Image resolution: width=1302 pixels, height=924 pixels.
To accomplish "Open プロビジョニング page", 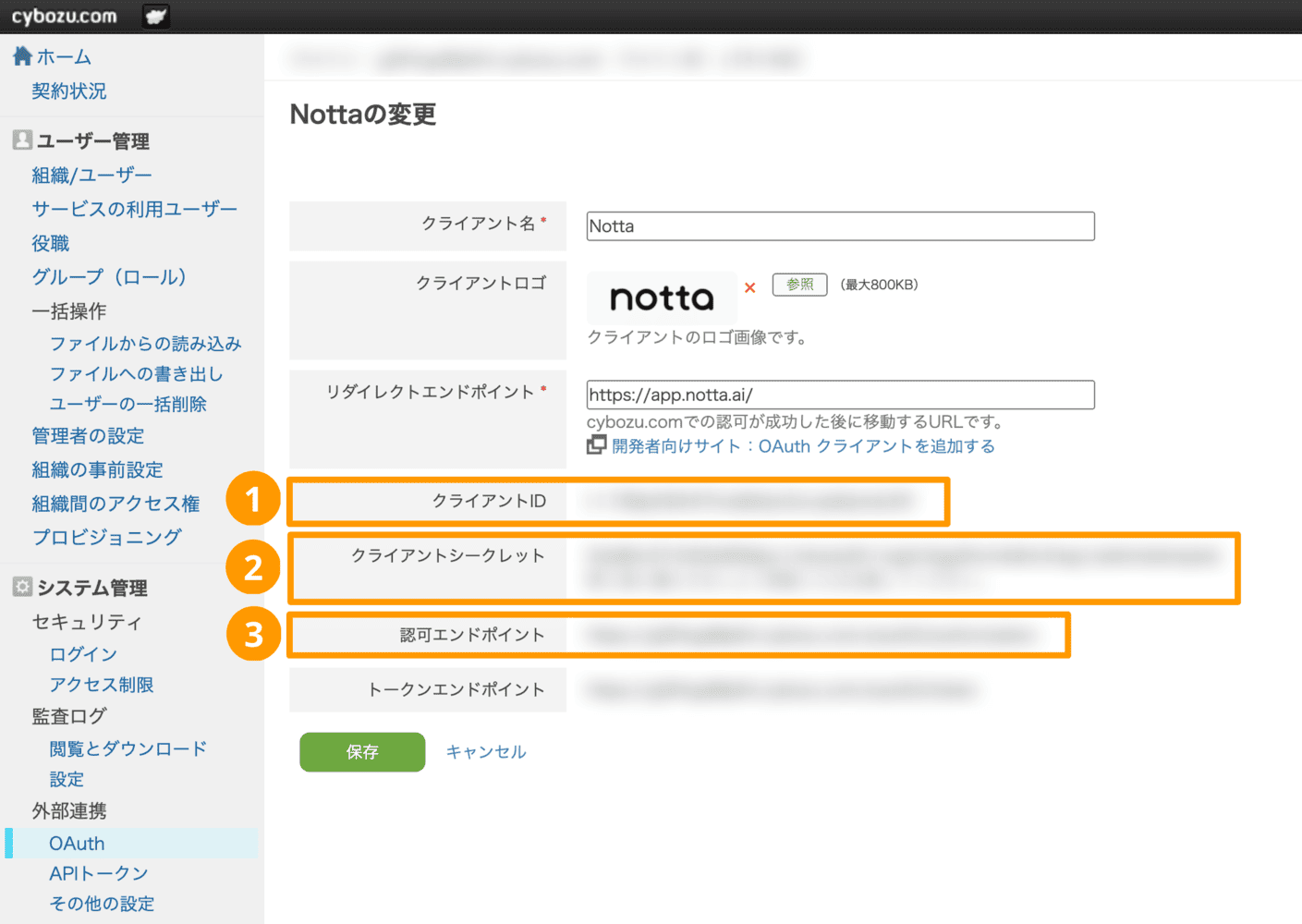I will pos(106,538).
